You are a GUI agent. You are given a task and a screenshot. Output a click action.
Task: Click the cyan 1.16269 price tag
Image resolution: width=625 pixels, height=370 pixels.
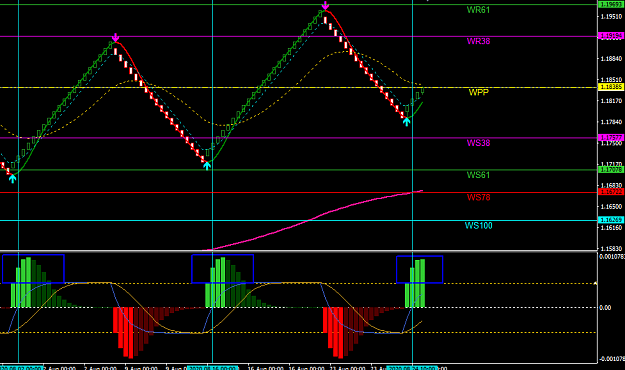[611, 220]
